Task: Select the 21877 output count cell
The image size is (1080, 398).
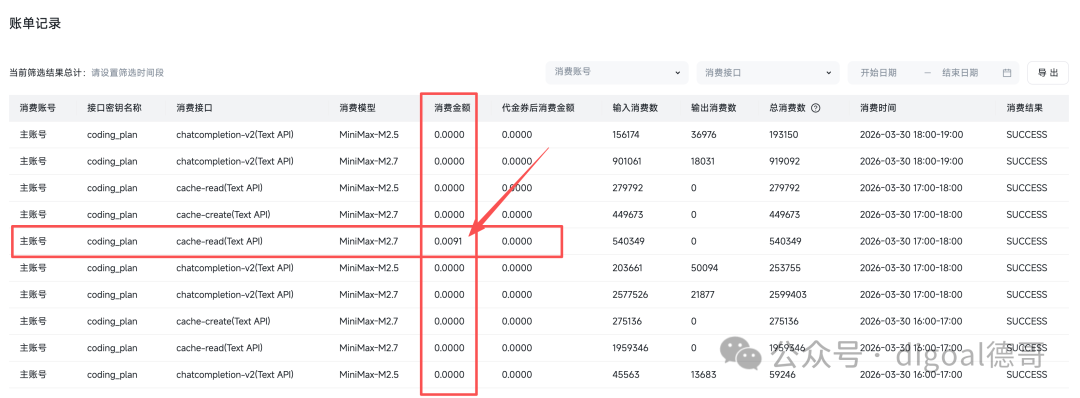Action: pyautogui.click(x=703, y=295)
